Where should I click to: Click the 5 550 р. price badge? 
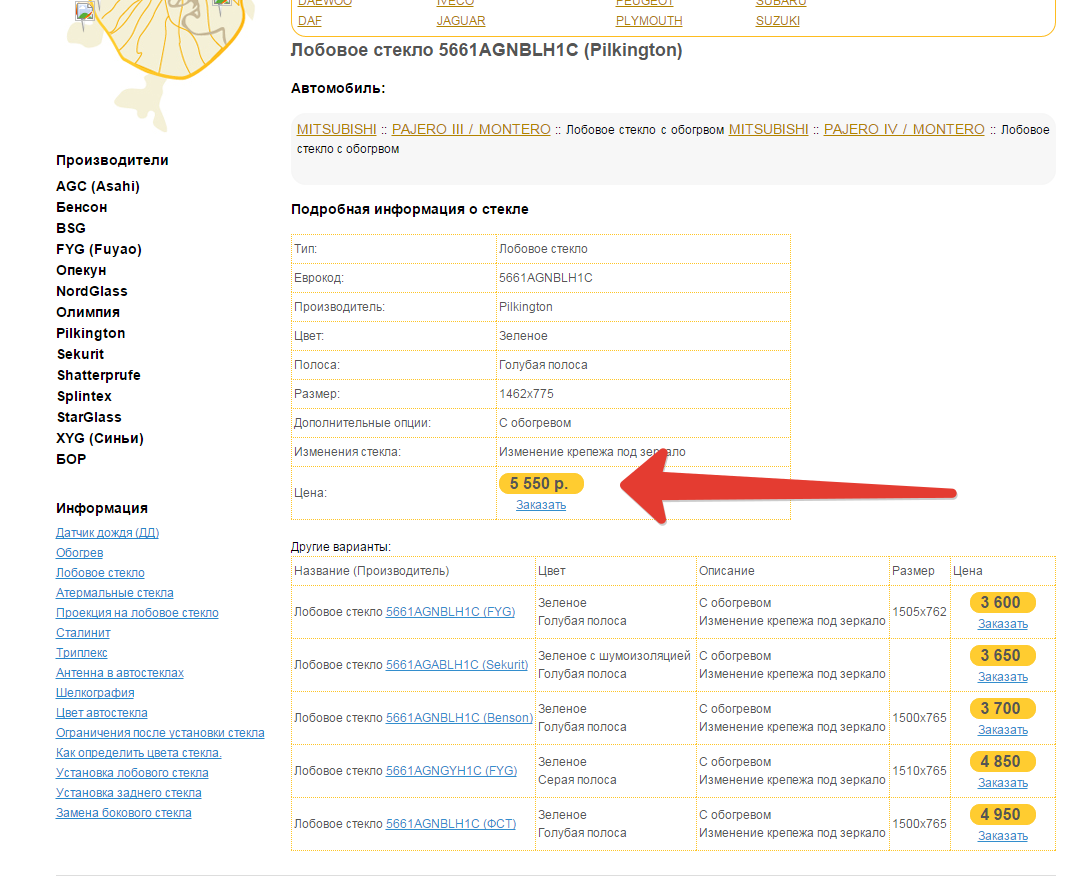point(540,483)
